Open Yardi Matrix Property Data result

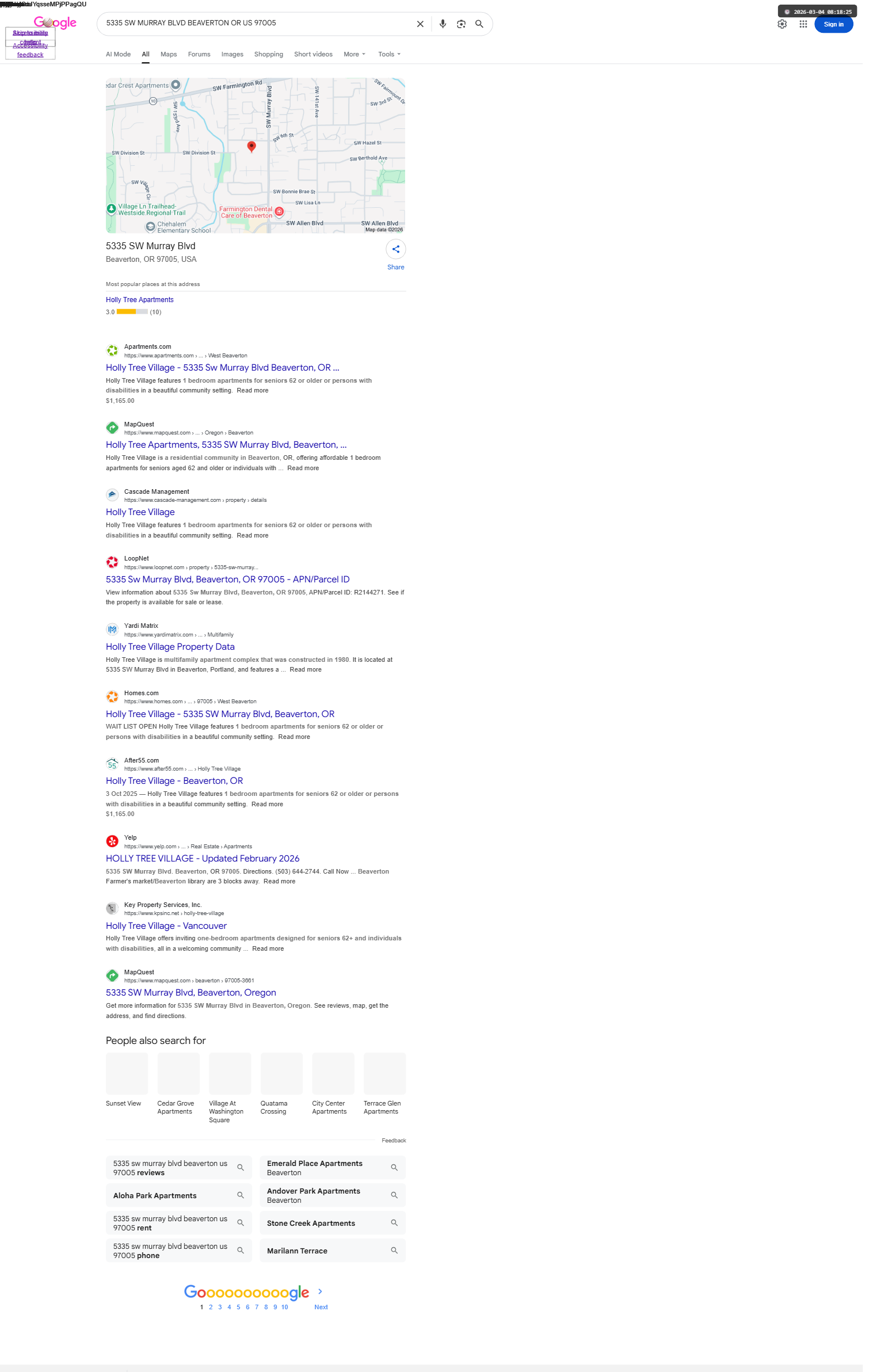[x=170, y=647]
